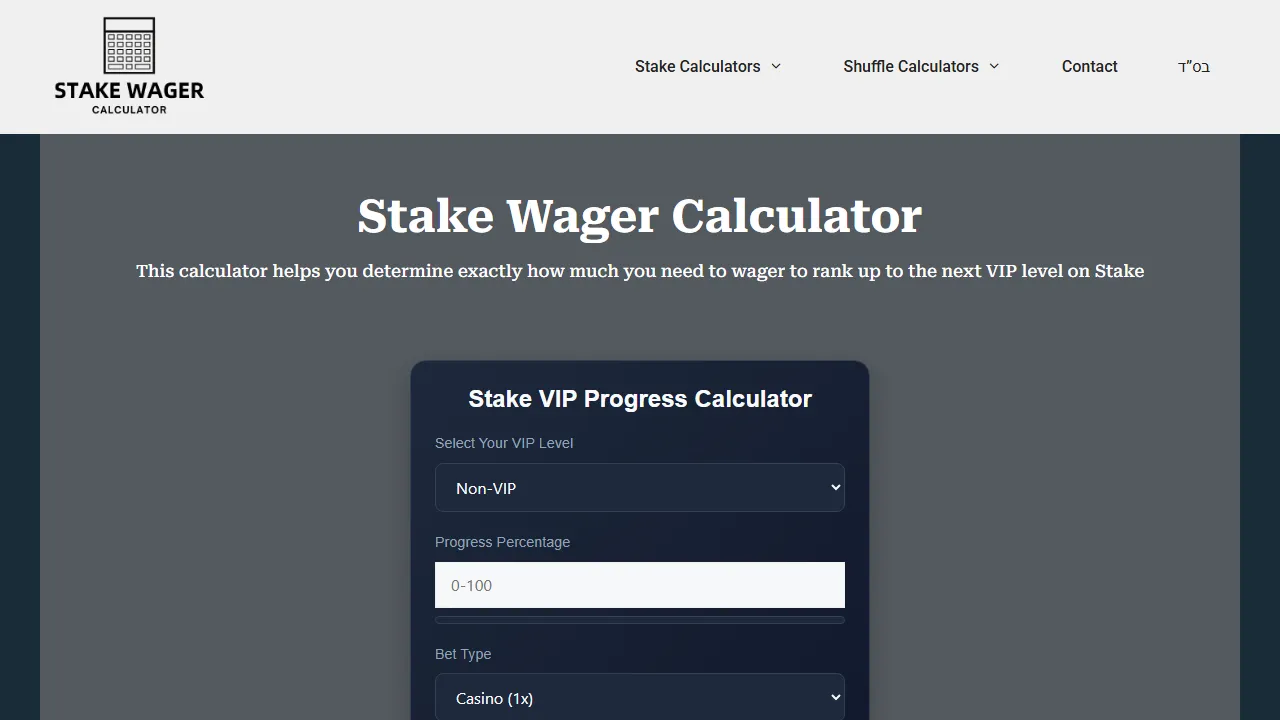Click the בס"ד text in the header

point(1194,66)
